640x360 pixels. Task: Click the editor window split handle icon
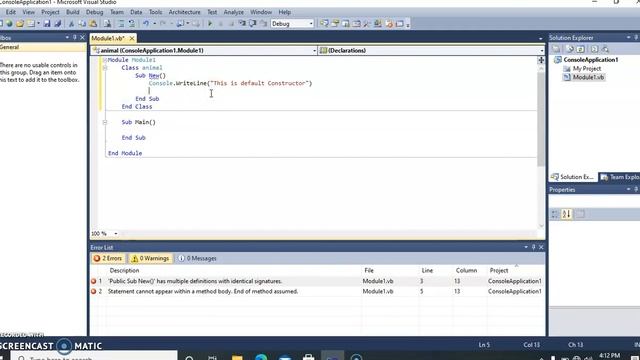[x=541, y=60]
